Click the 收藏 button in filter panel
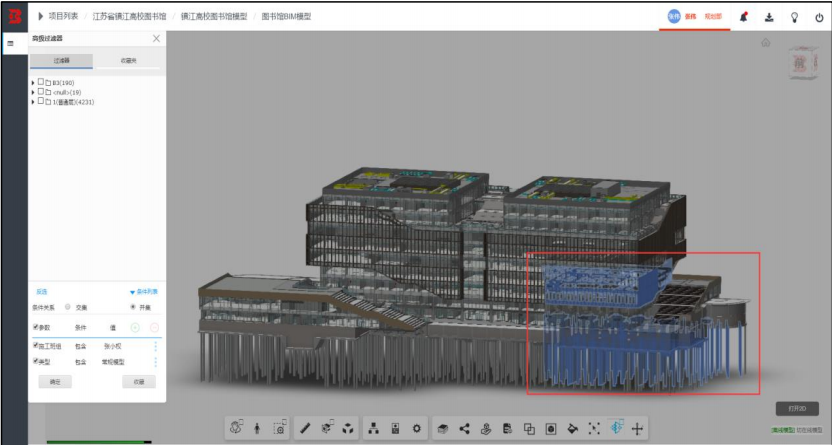This screenshot has height=445, width=832. 139,382
